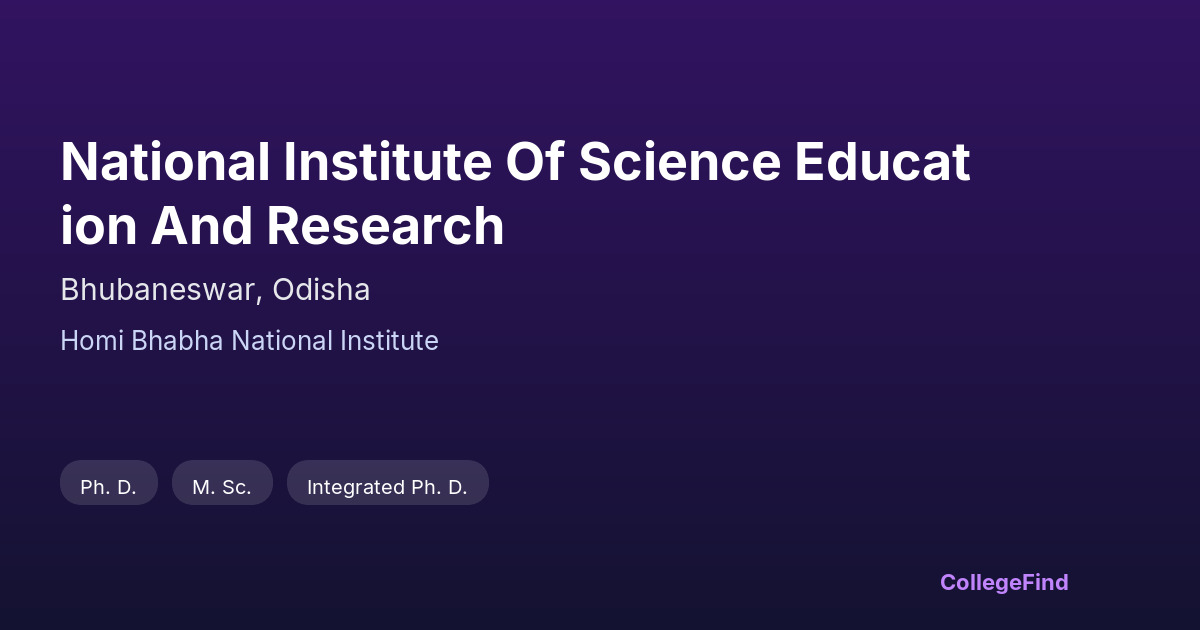
Task: Select the M. Sc. program tag
Action: pos(222,487)
